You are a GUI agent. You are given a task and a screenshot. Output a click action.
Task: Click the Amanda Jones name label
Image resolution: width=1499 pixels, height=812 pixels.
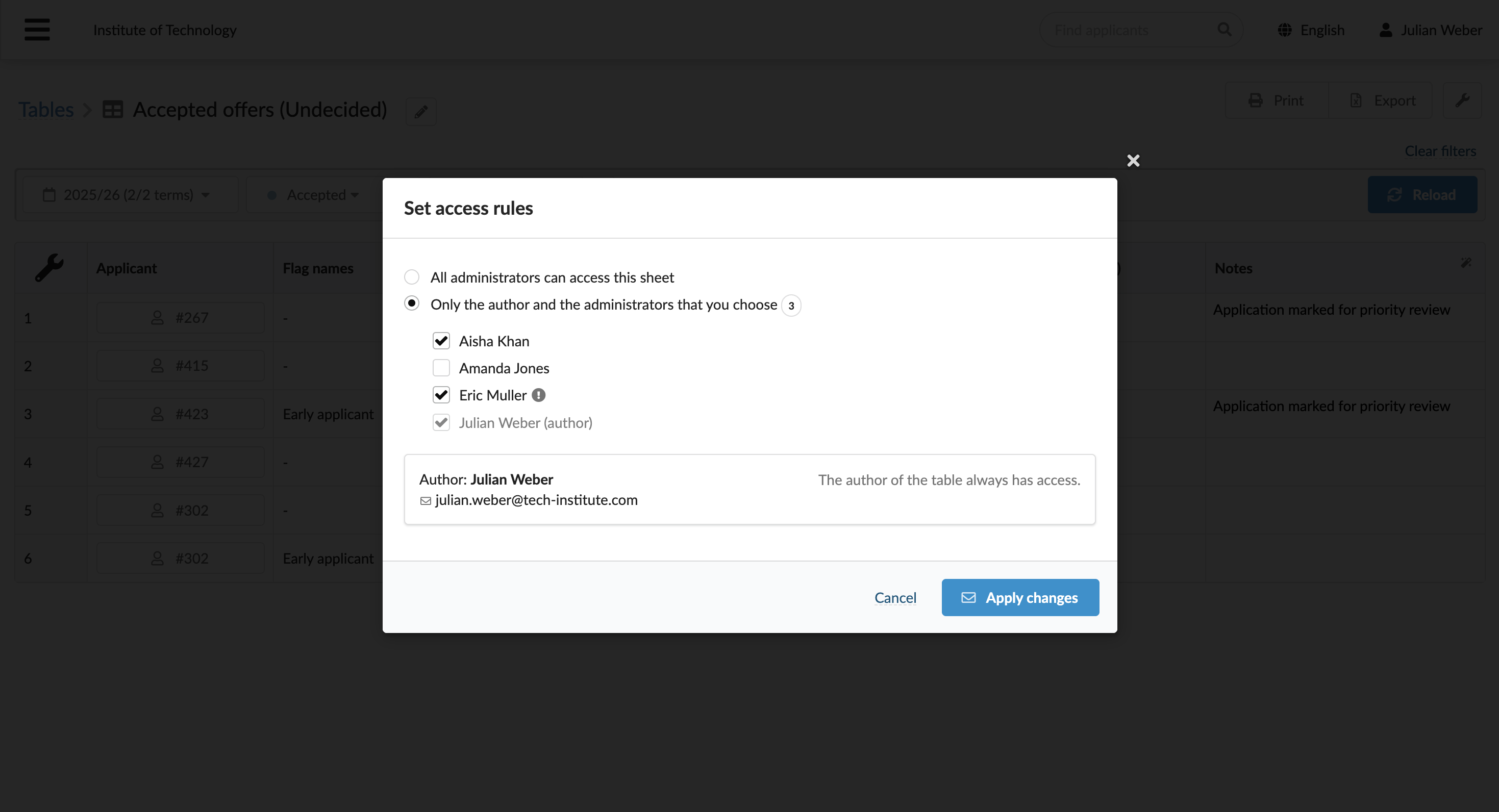(504, 368)
